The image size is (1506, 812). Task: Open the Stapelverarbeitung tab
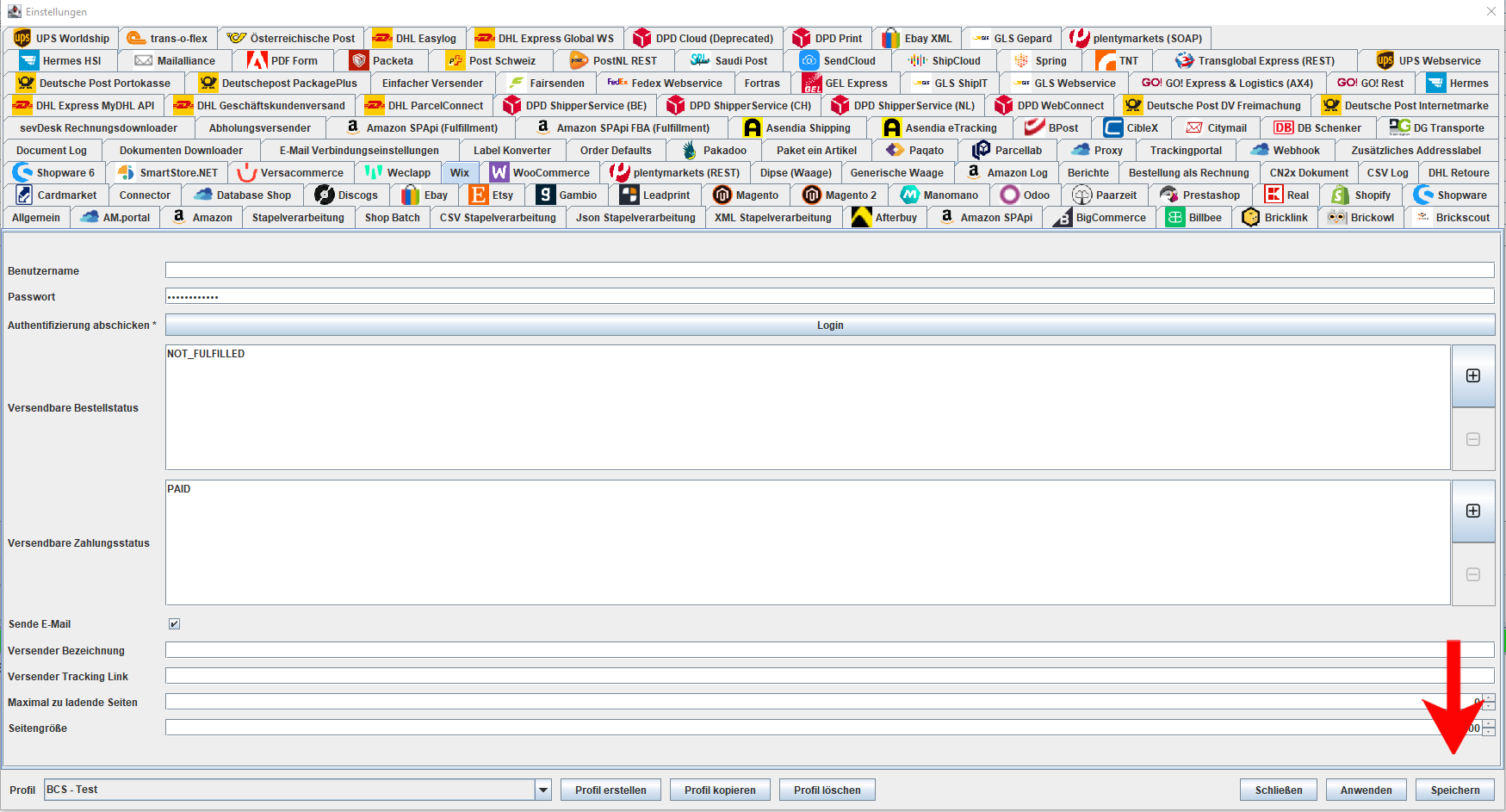pyautogui.click(x=298, y=217)
